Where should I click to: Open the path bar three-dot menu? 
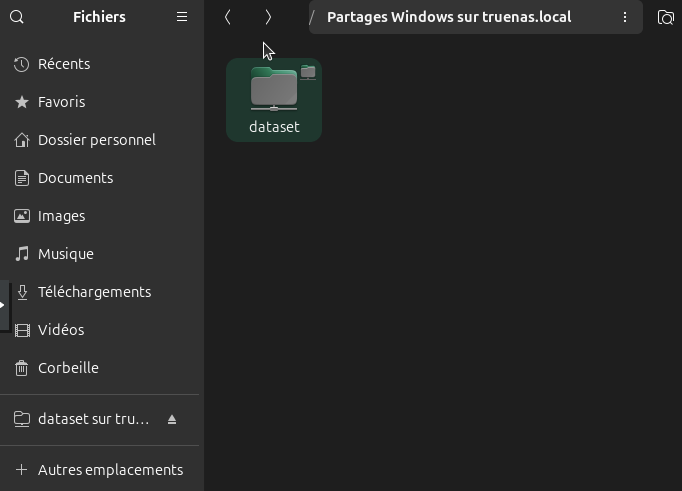click(625, 18)
